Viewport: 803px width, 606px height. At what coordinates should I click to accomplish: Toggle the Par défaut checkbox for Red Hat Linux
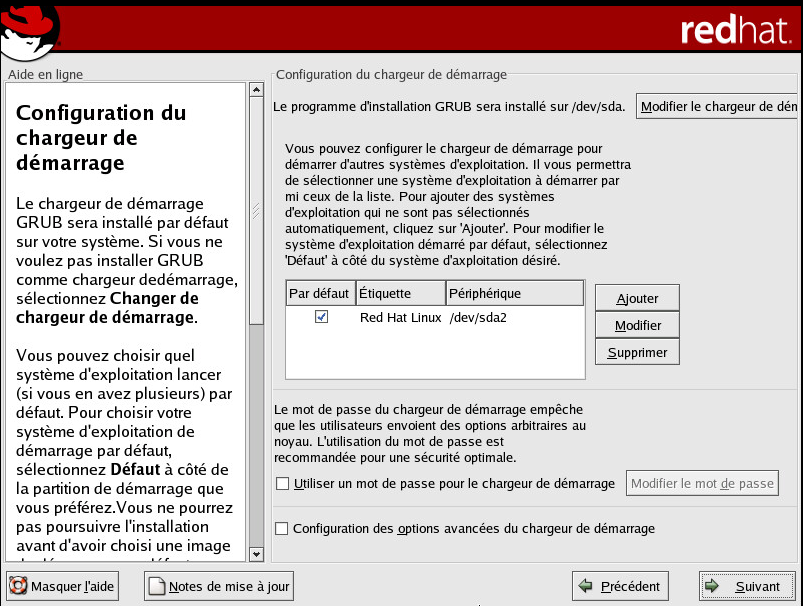[x=321, y=317]
